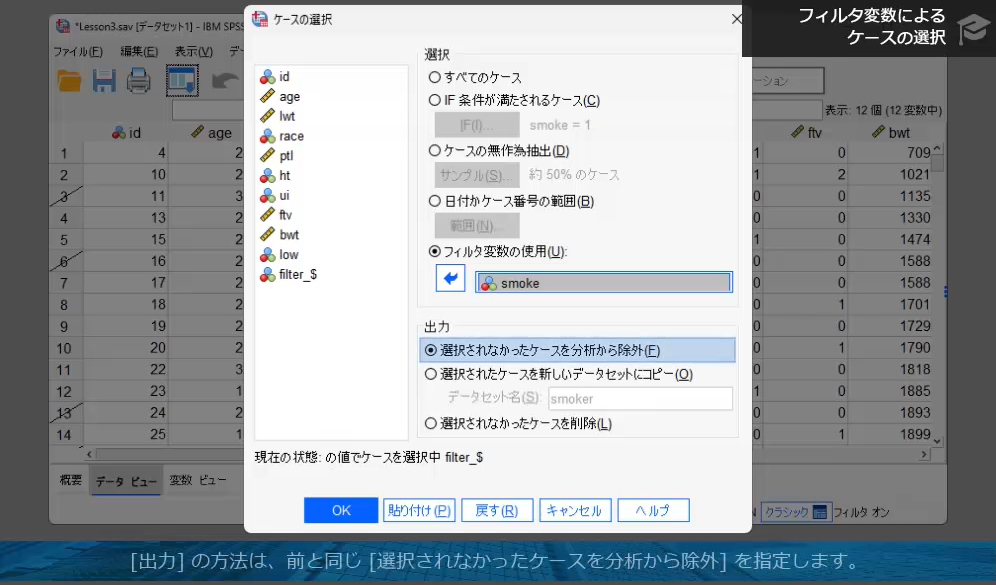Move smoke variable using blue arrow button
The height and width of the screenshot is (585, 996).
[x=449, y=279]
